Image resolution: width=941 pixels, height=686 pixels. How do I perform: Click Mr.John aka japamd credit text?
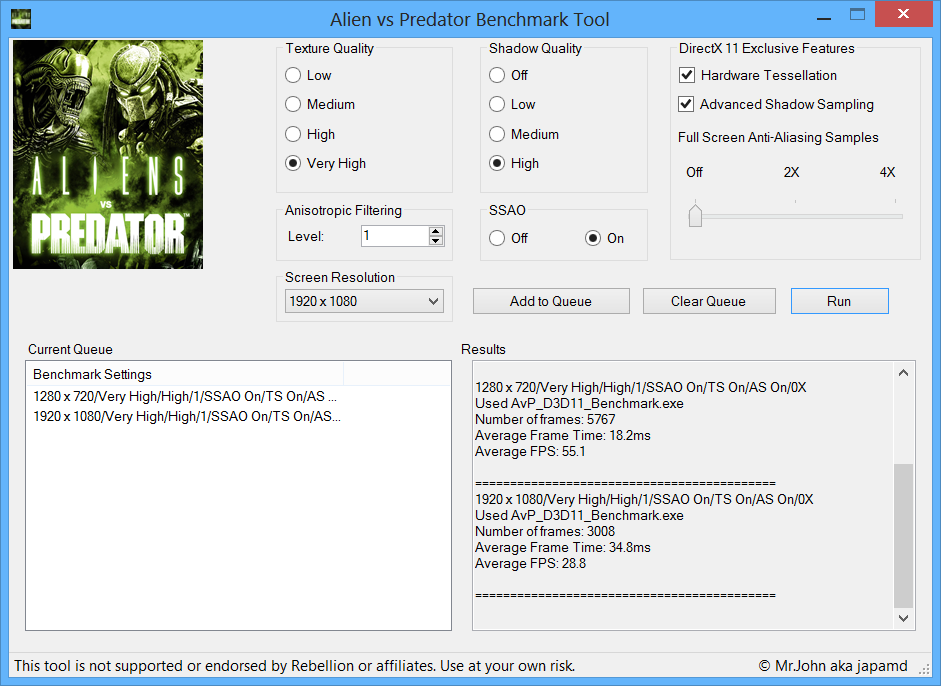(x=833, y=666)
